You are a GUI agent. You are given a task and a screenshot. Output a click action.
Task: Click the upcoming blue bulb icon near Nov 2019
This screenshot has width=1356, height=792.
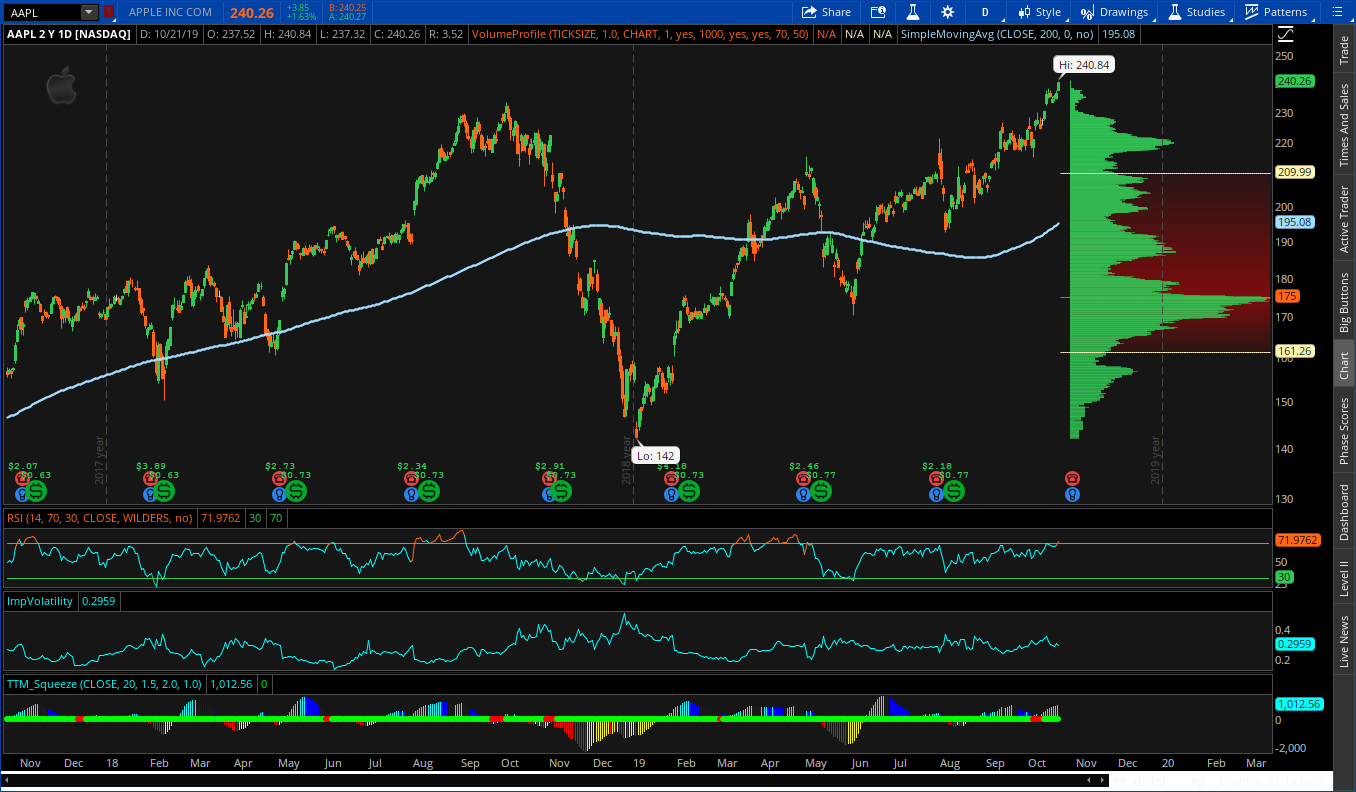[x=1073, y=493]
